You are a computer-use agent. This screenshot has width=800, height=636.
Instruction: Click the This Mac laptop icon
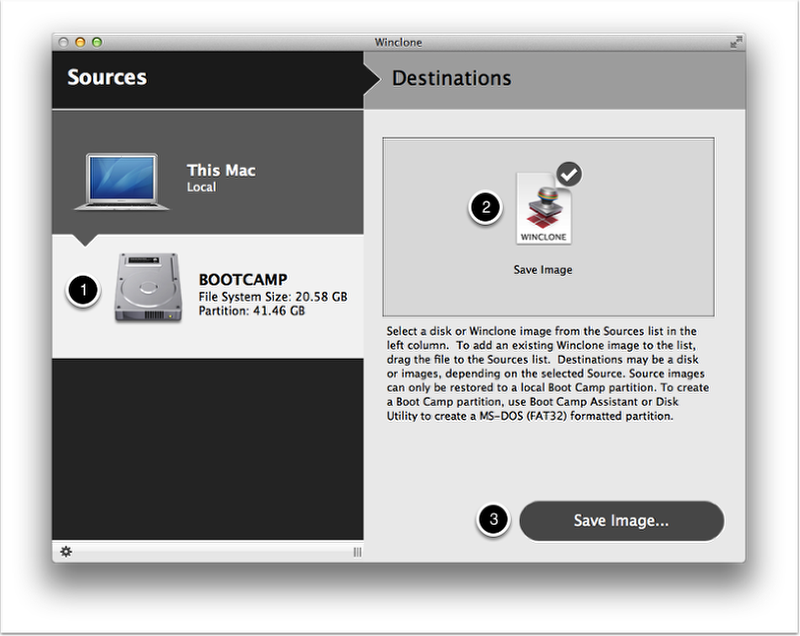[121, 180]
